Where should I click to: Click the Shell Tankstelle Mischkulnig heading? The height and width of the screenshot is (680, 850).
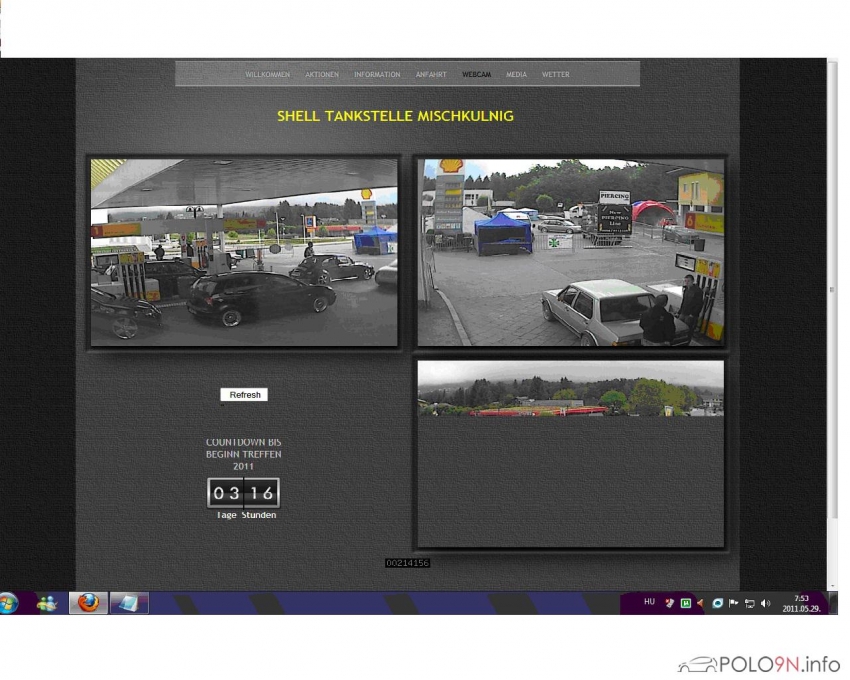(395, 116)
